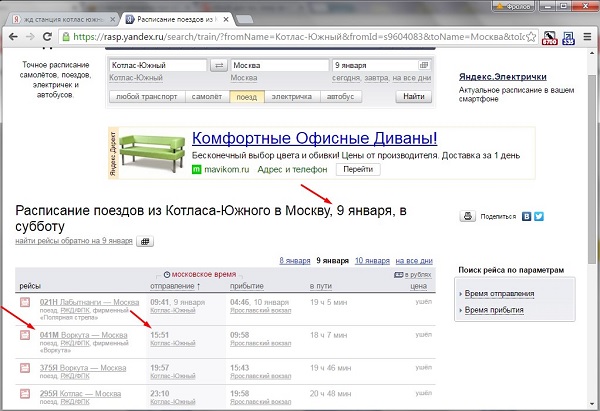Open train 375Я Воркута — Москва
600x411 pixels.
83,368
